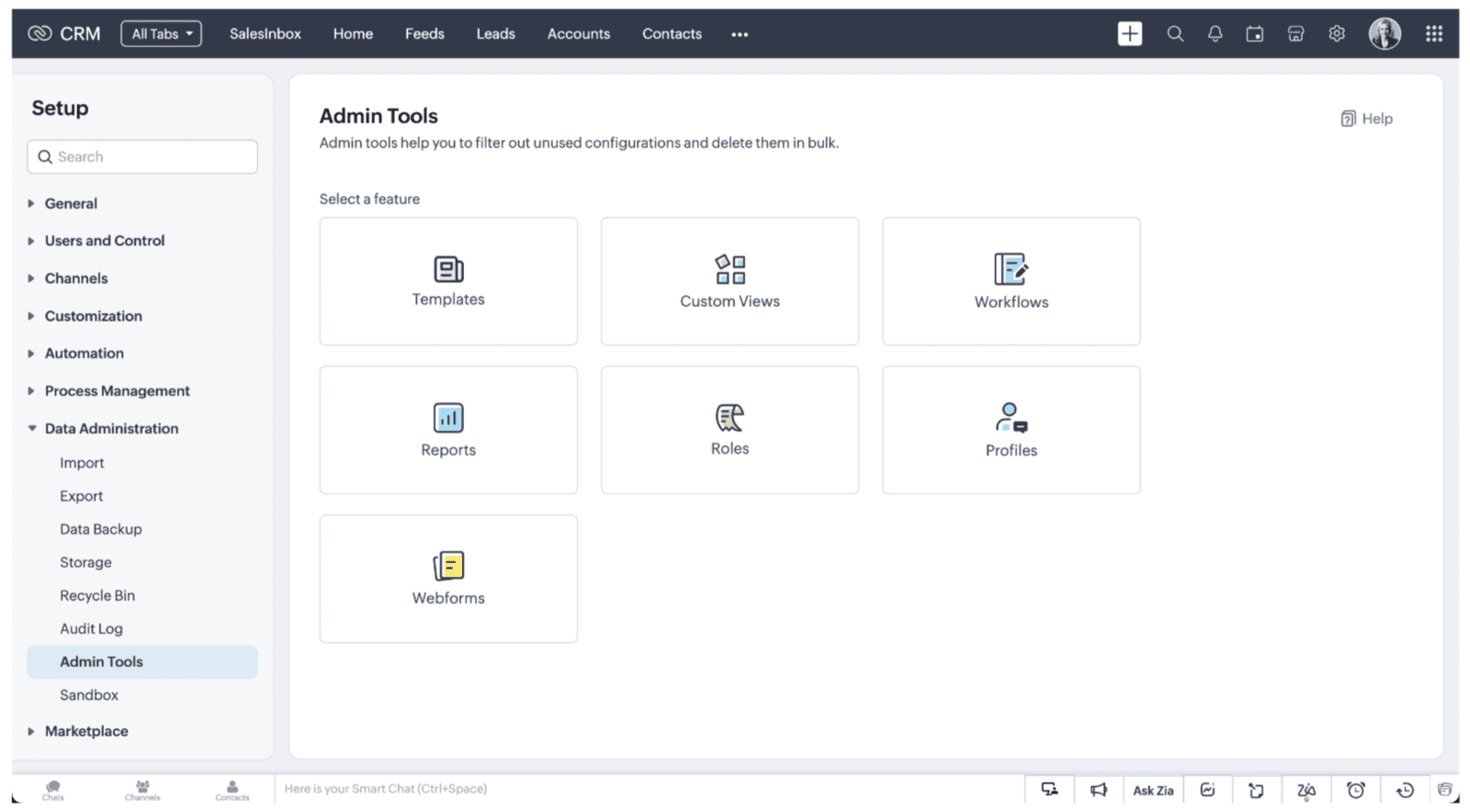The width and height of the screenshot is (1470, 812).
Task: Open the notifications bell icon
Action: point(1215,34)
